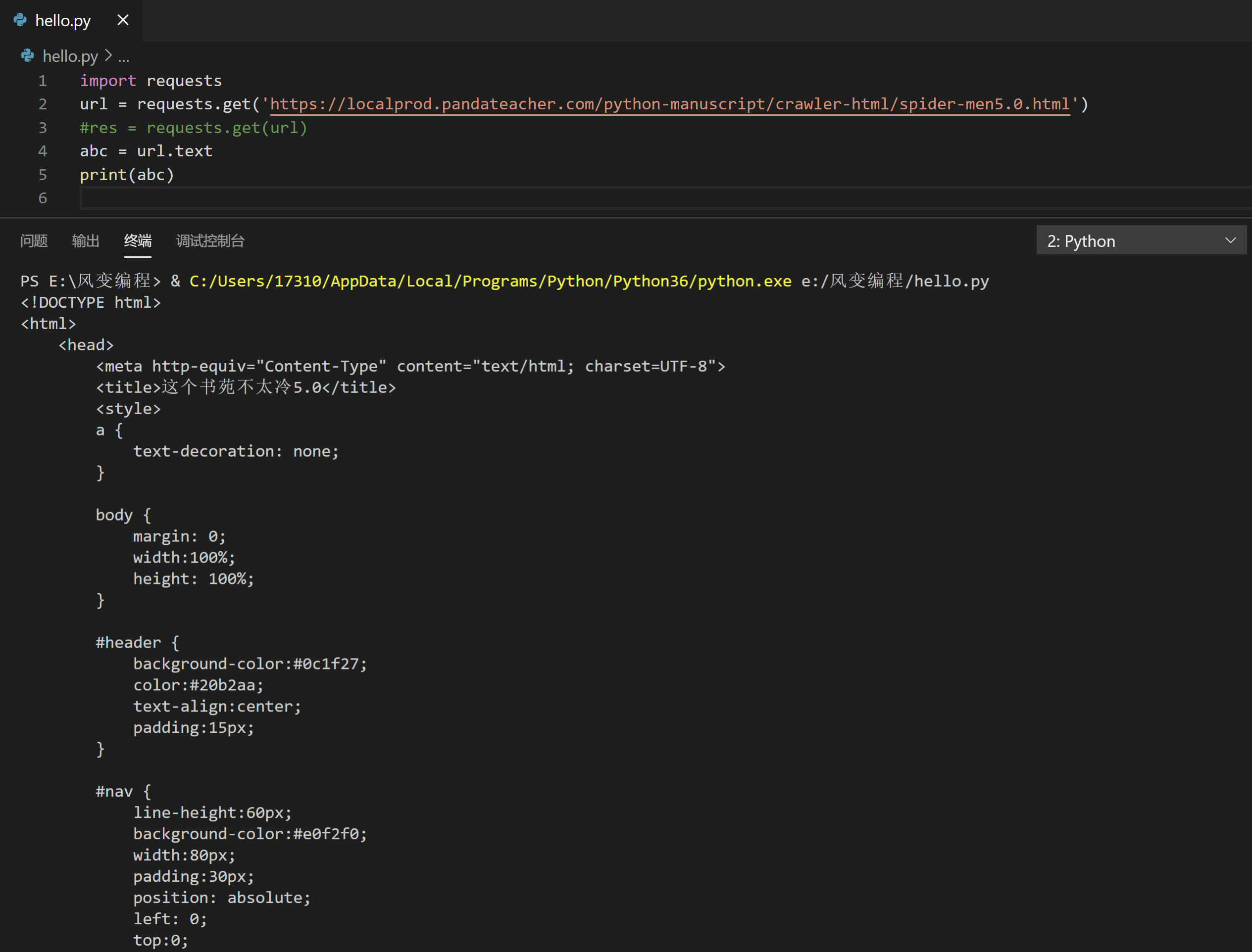Click 'text-decoration: none;' in terminal output

pos(237,452)
